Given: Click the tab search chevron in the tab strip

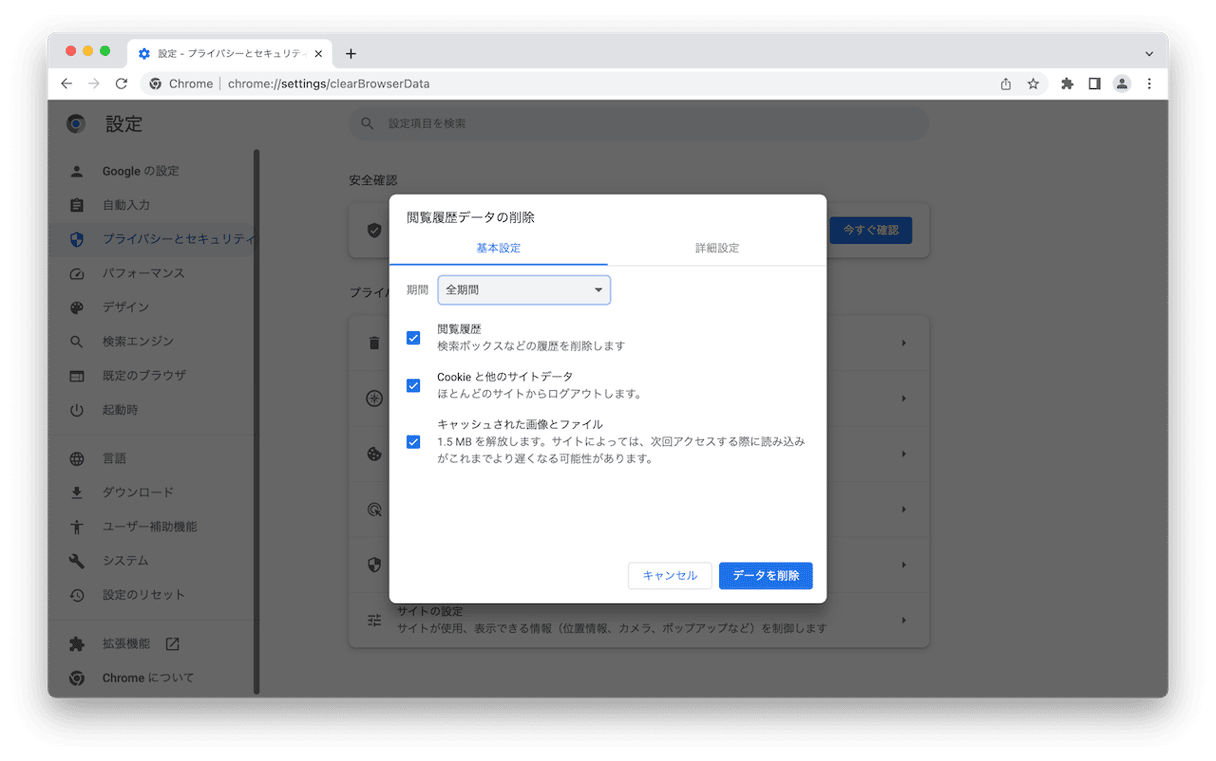Looking at the screenshot, I should coord(1149,54).
